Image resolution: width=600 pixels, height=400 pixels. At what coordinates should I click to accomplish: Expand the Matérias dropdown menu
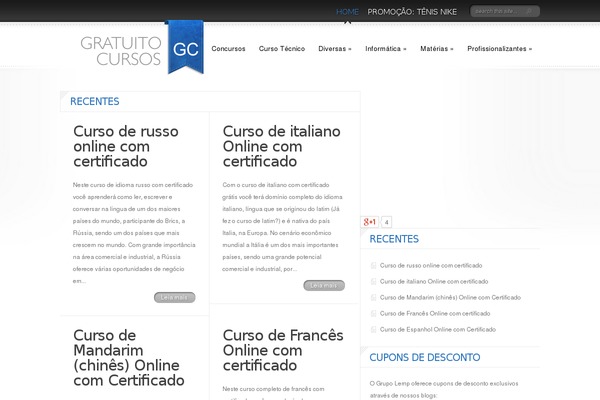pyautogui.click(x=437, y=49)
